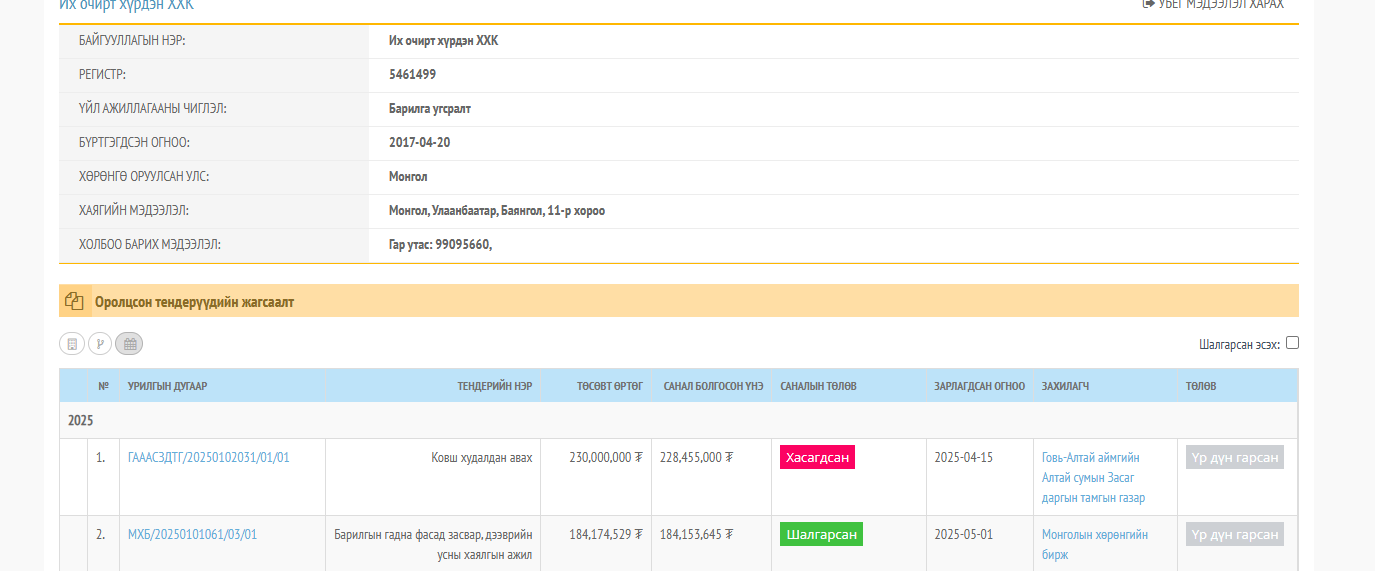Click the ХӨРӨНГӨ ОРУУЛСАН УЛС label
This screenshot has height=571, width=1375.
click(144, 176)
